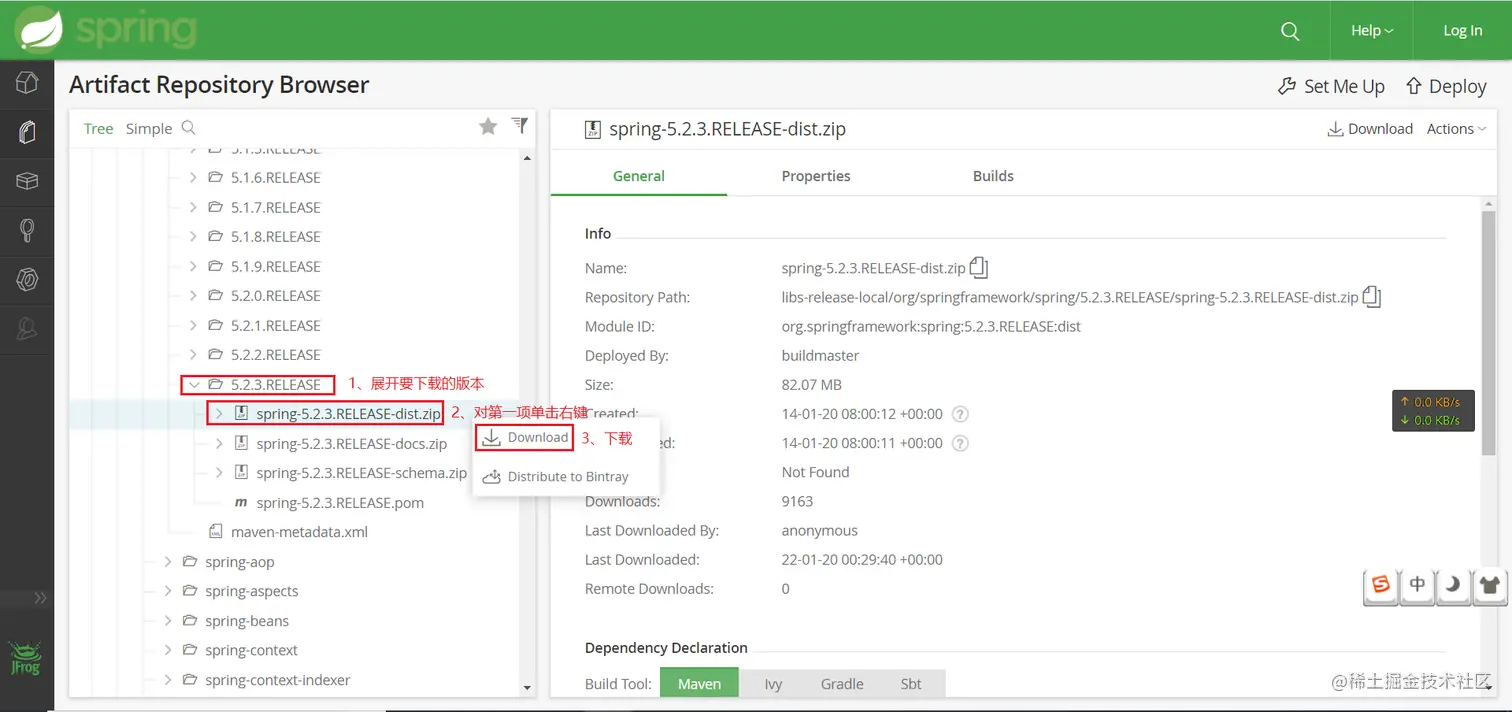The image size is (1512, 712).
Task: Click the Sogou S input method icon
Action: click(x=1381, y=586)
